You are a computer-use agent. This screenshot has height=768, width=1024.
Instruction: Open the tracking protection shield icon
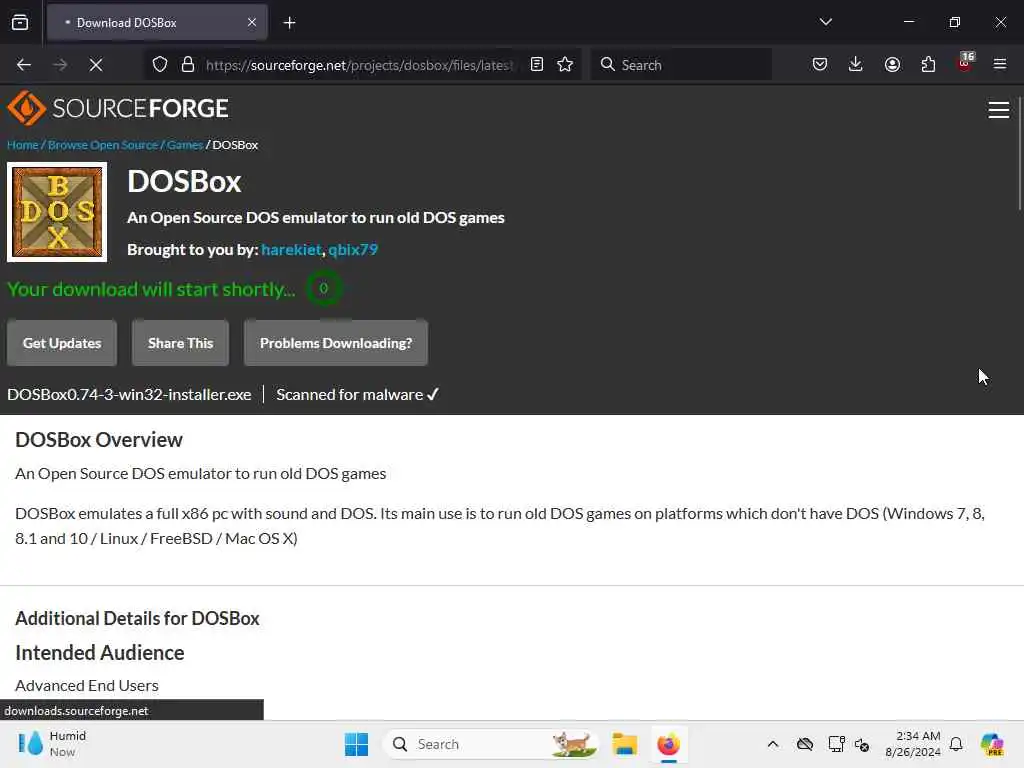tap(160, 64)
